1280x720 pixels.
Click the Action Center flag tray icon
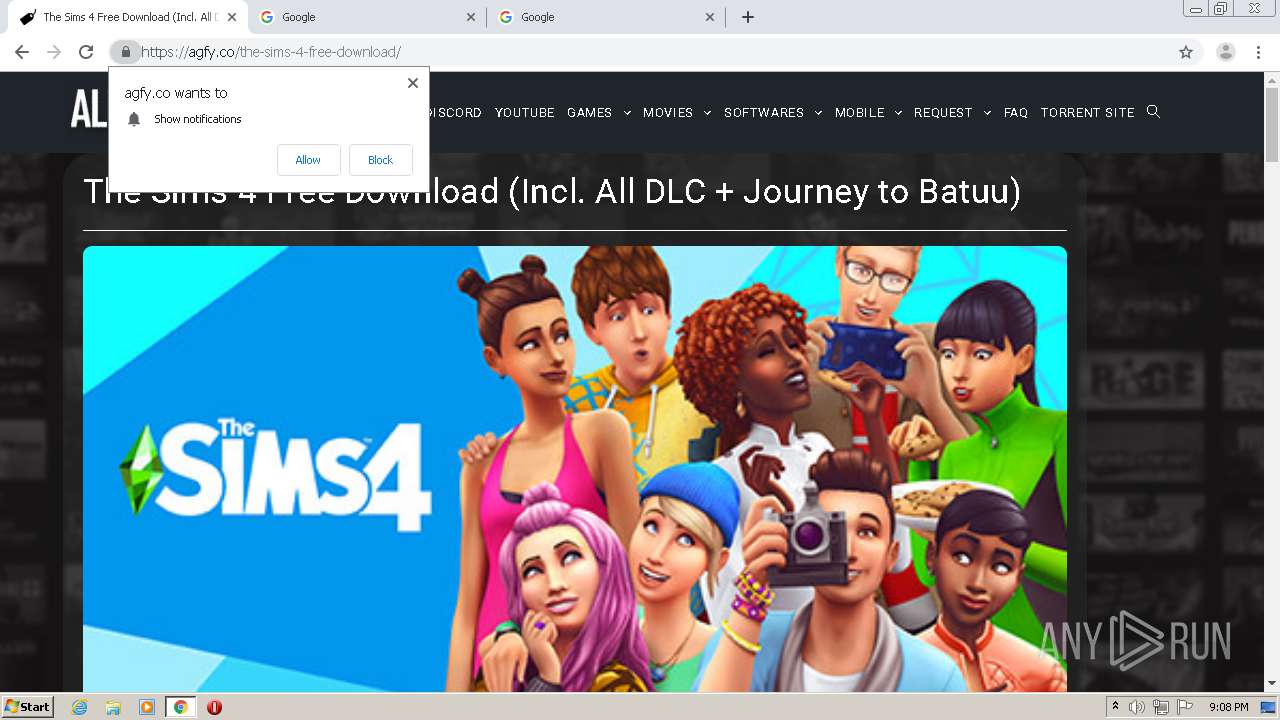1185,707
